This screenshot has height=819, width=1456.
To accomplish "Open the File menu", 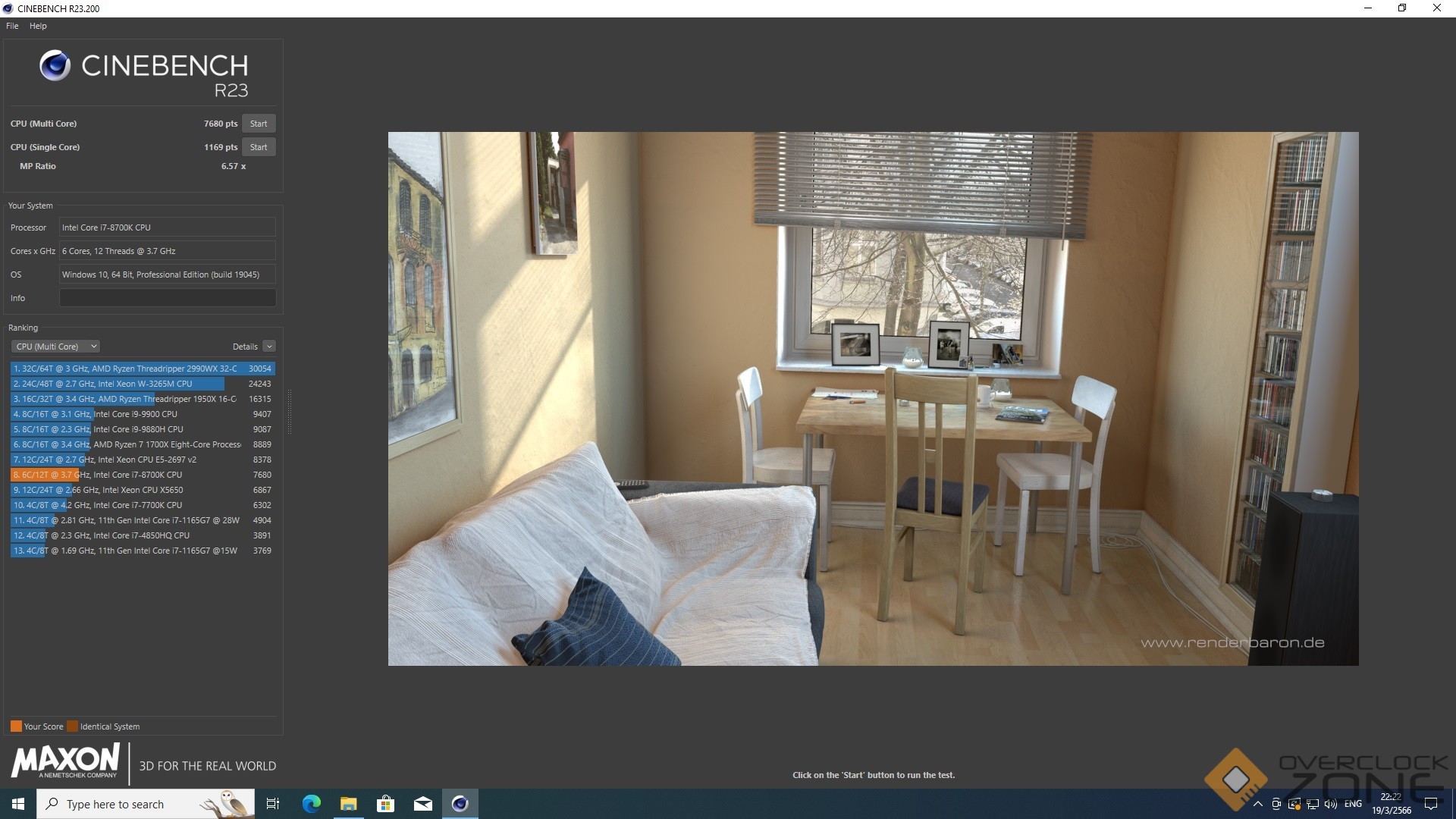I will click(x=12, y=26).
